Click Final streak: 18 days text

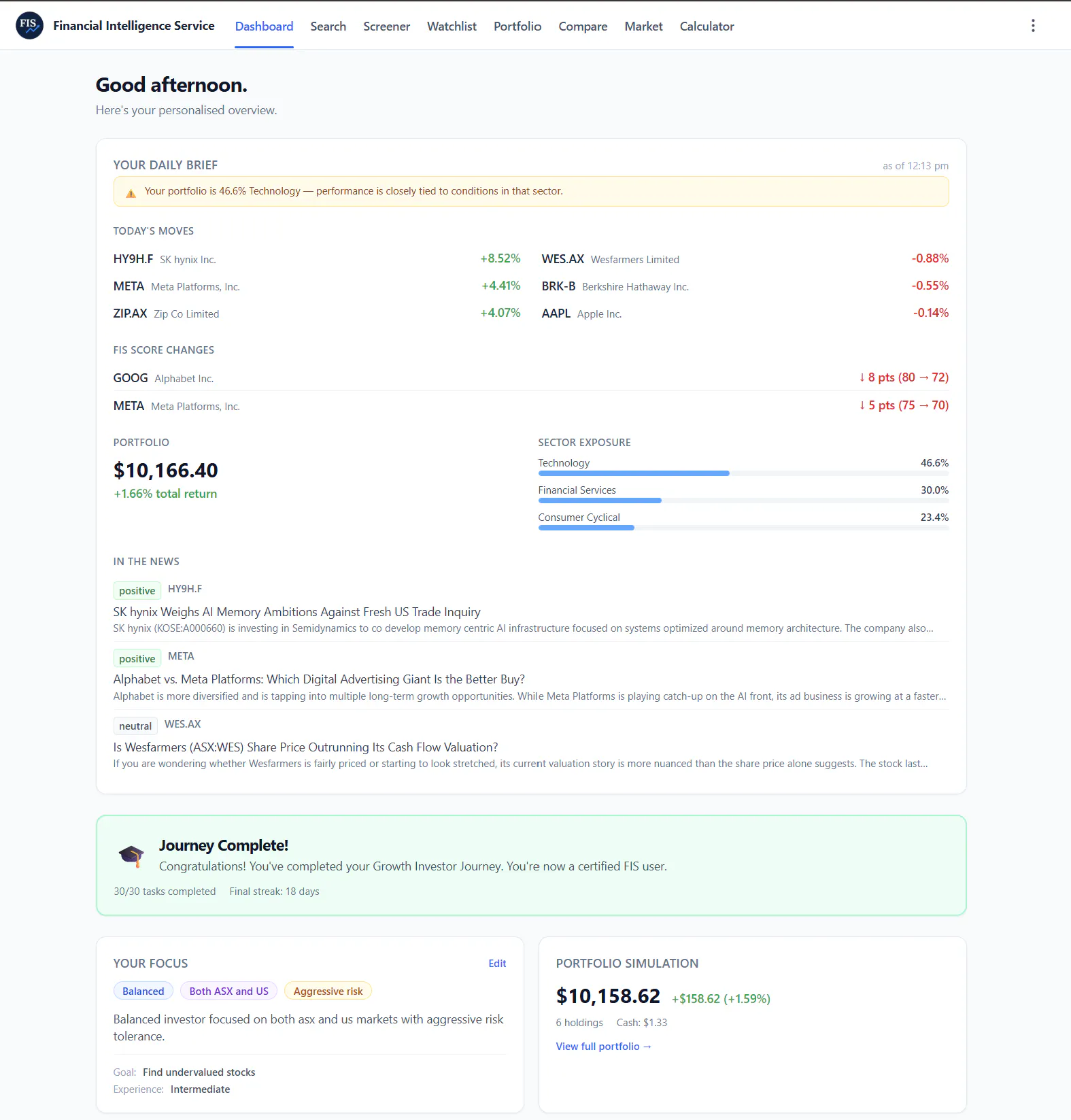[x=274, y=892]
